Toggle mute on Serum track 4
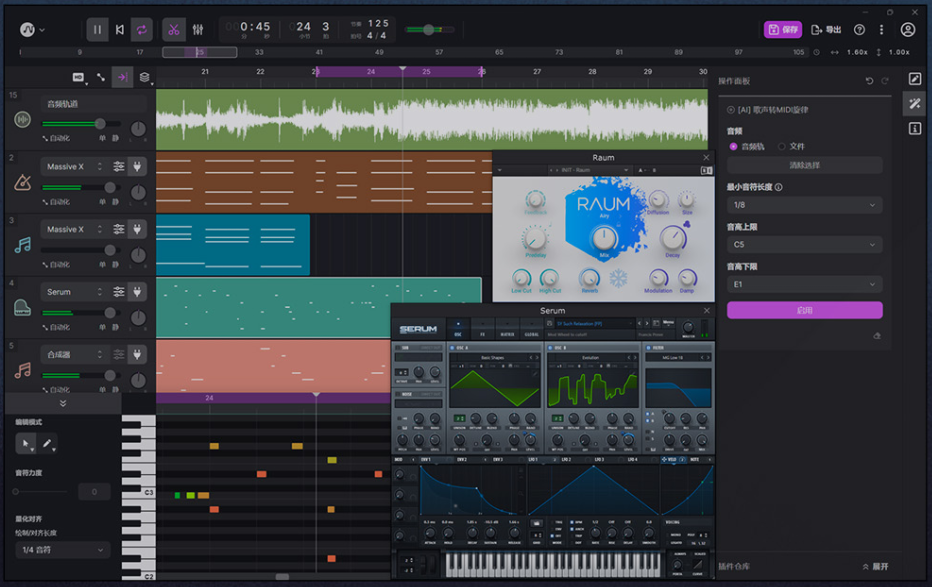Viewport: 932px width, 587px height. (x=115, y=327)
